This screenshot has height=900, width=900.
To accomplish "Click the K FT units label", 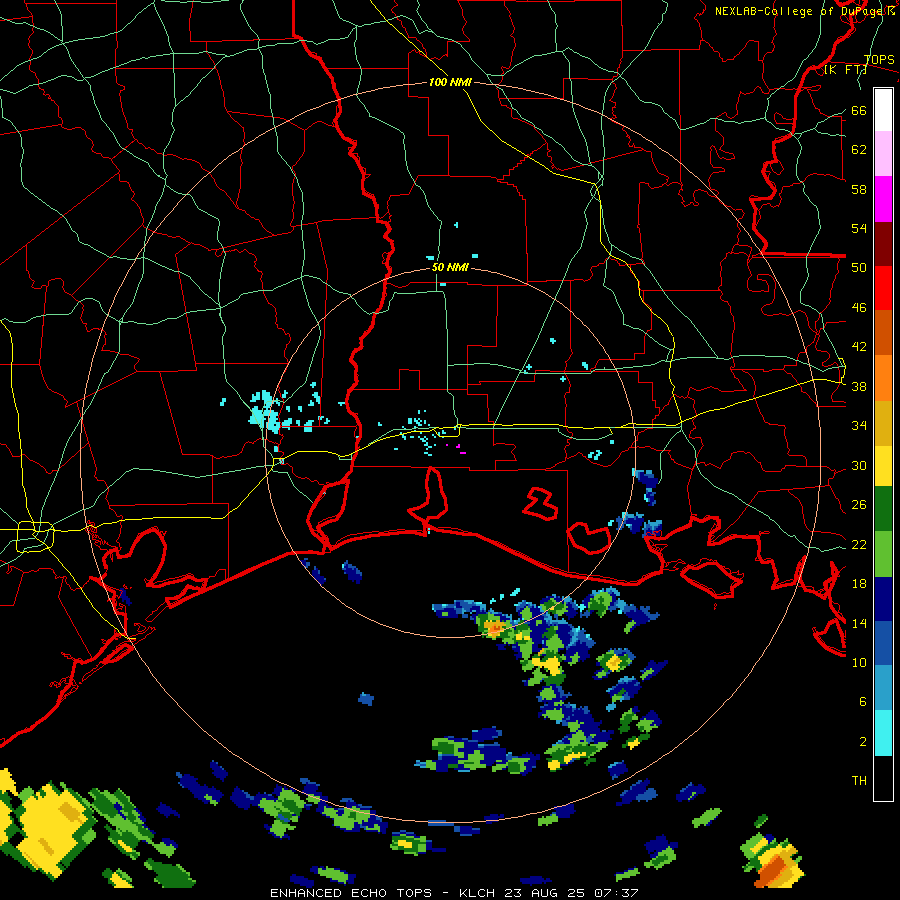I will 846,70.
